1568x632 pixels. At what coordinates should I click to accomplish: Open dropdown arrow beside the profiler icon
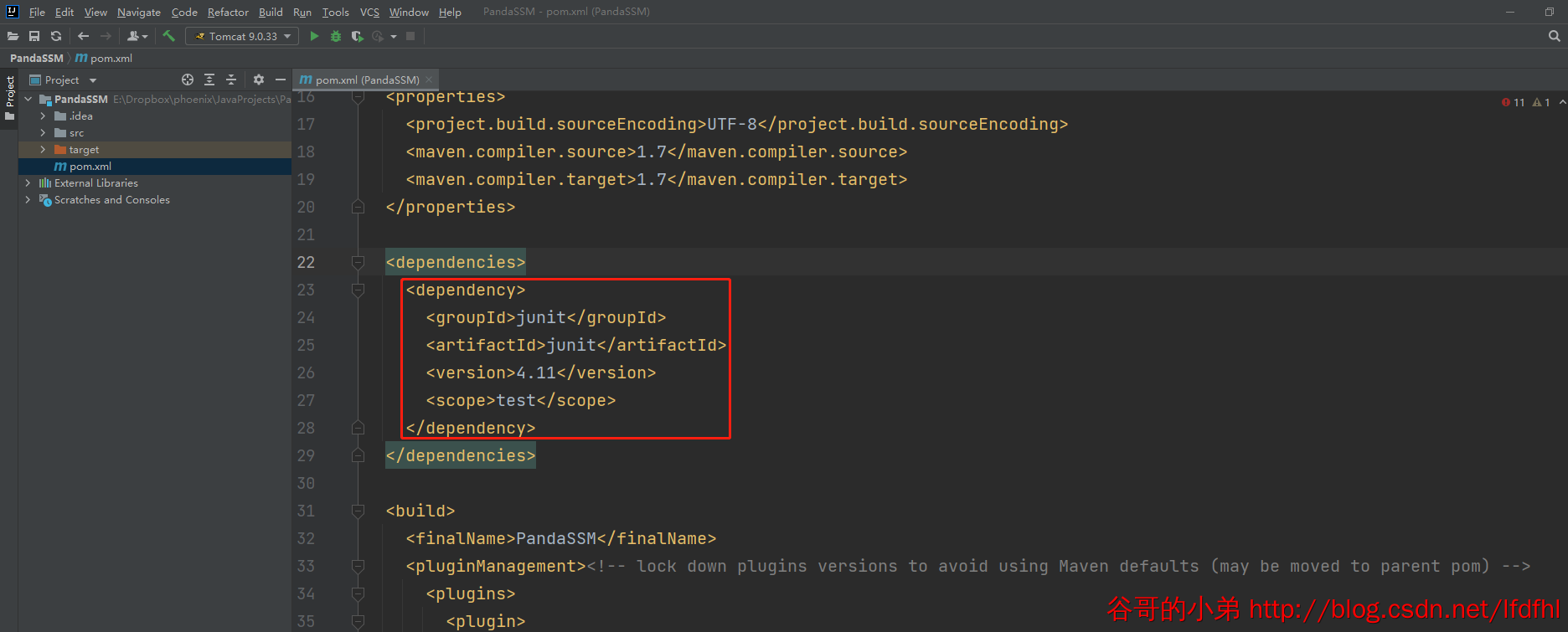click(x=393, y=37)
